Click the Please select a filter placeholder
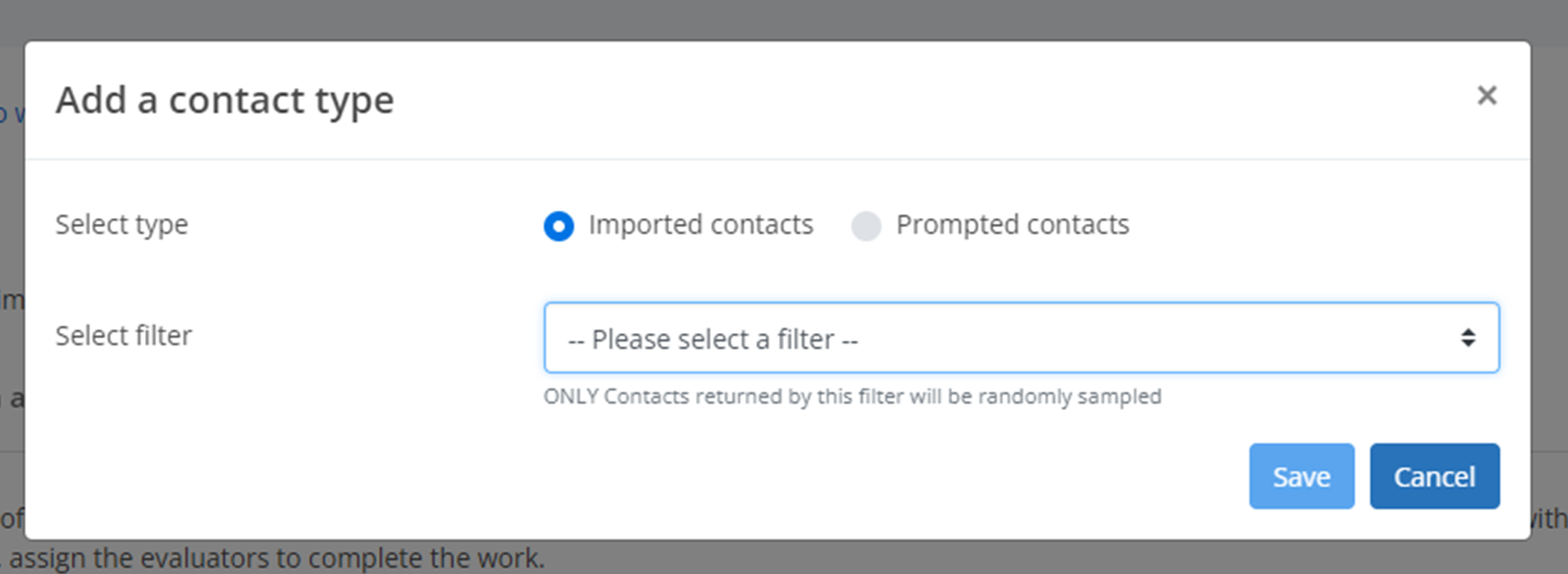The height and width of the screenshot is (574, 1568). [713, 339]
